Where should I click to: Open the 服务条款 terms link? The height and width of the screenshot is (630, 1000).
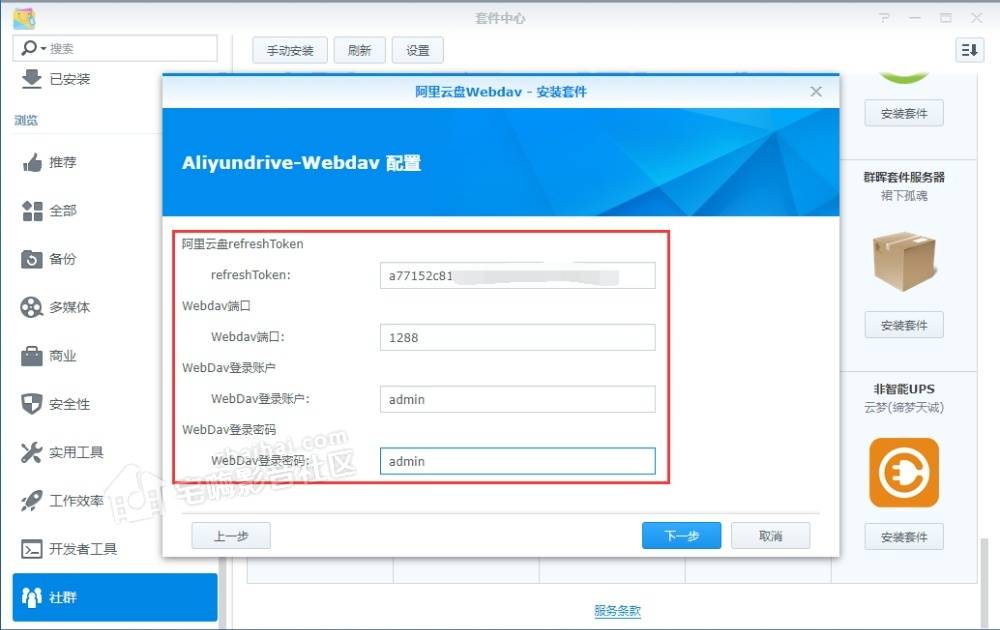click(617, 610)
